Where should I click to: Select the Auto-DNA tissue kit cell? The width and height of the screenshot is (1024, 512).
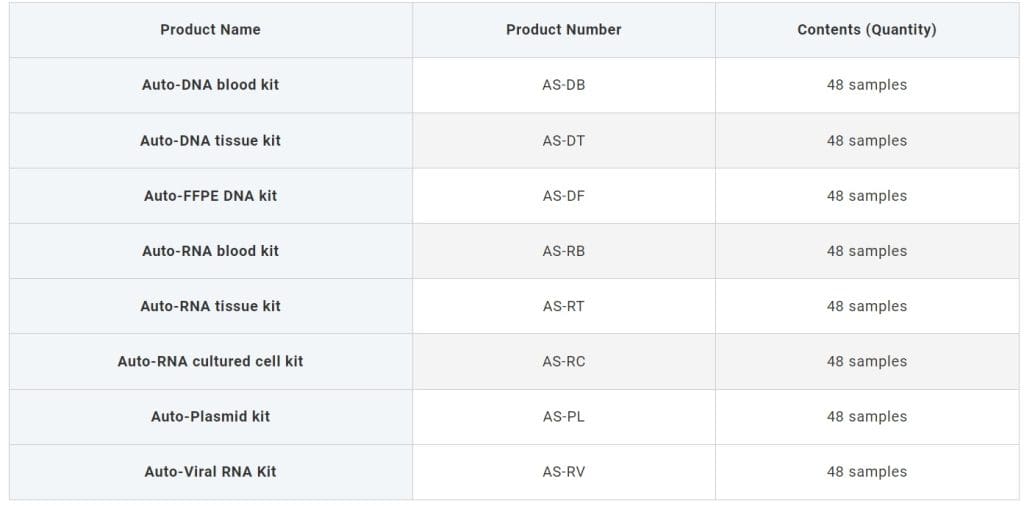[x=210, y=140]
